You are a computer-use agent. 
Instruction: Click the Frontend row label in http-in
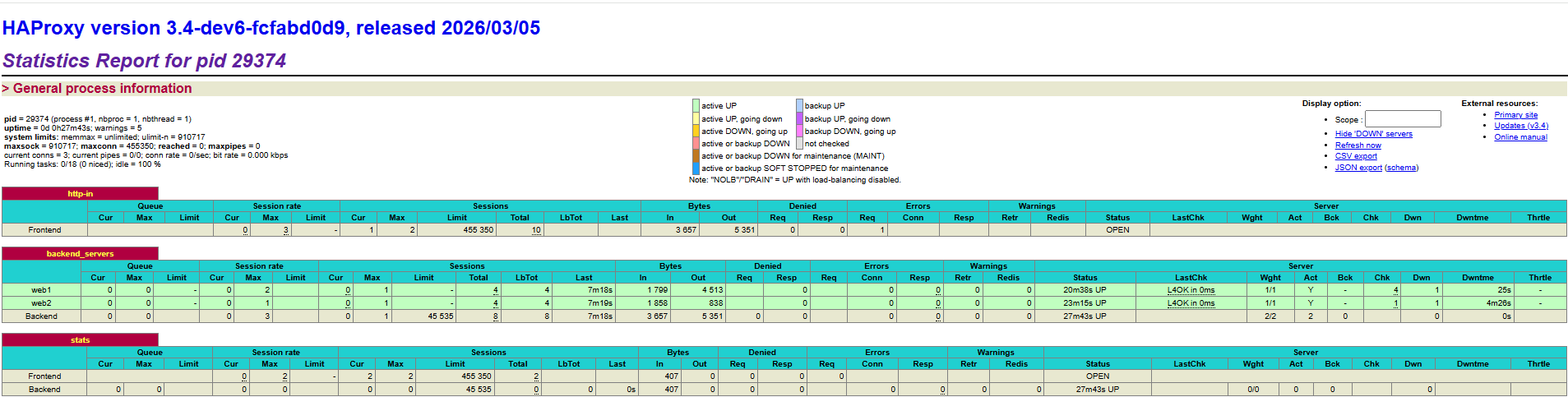click(44, 230)
